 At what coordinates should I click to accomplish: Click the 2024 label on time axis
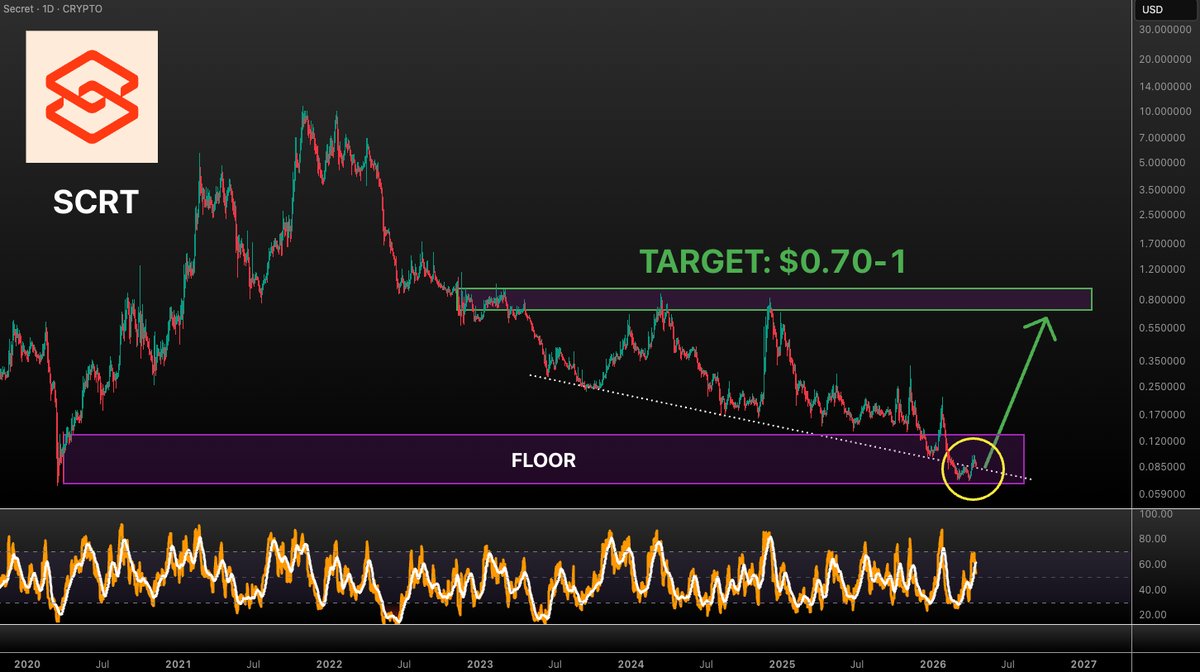click(631, 663)
